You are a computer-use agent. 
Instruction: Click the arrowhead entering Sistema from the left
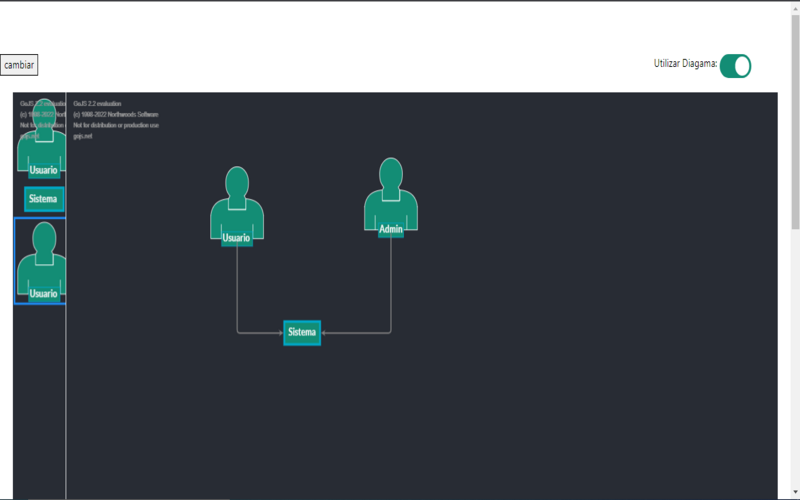279,332
